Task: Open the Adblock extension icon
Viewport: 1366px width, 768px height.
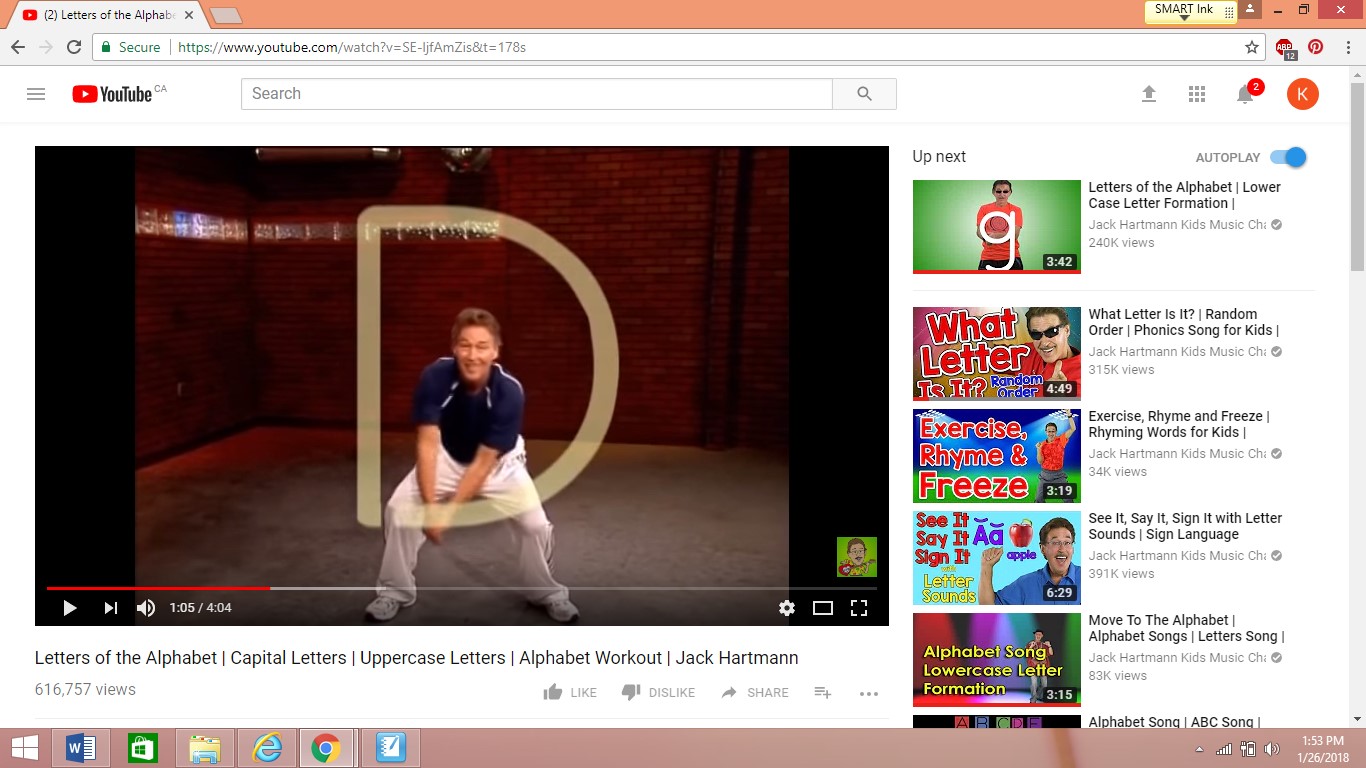Action: point(1285,47)
